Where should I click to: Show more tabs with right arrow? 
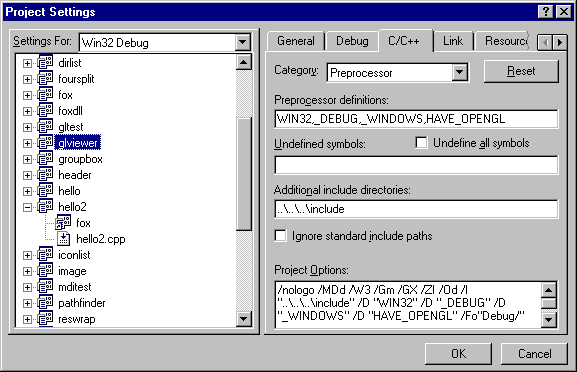pos(560,42)
